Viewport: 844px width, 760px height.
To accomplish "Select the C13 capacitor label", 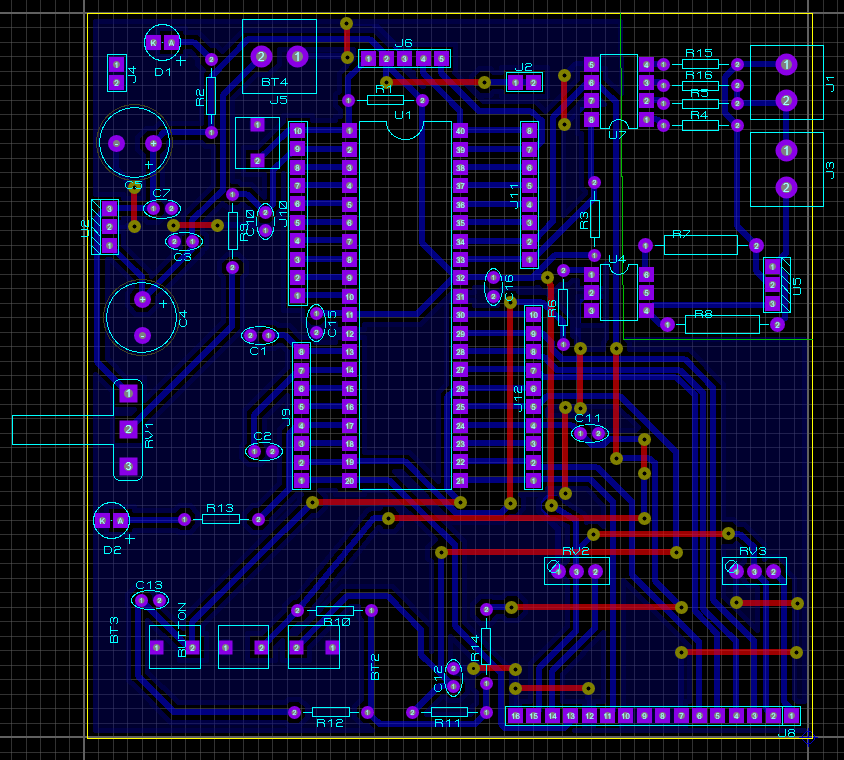I will pyautogui.click(x=149, y=585).
